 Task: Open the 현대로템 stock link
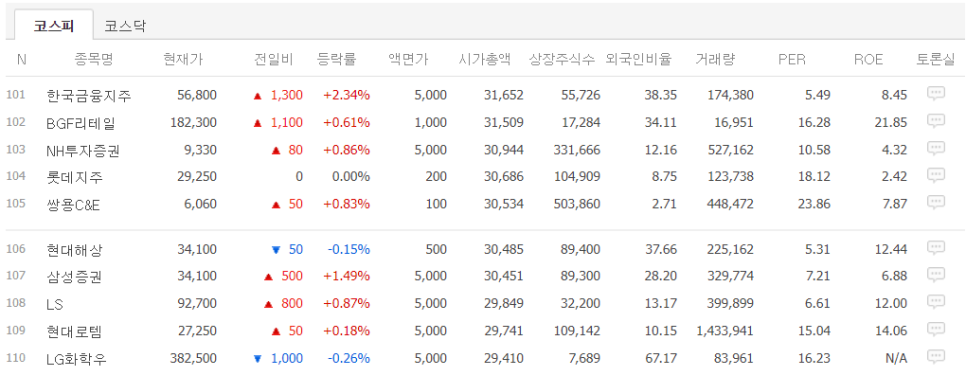click(75, 332)
